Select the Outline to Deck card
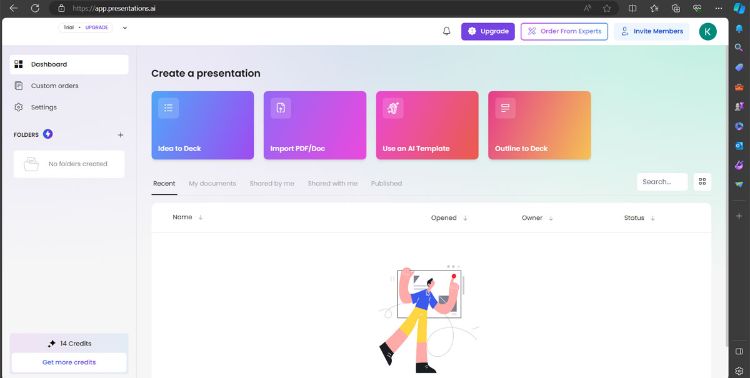Image resolution: width=750 pixels, height=378 pixels. coord(540,125)
